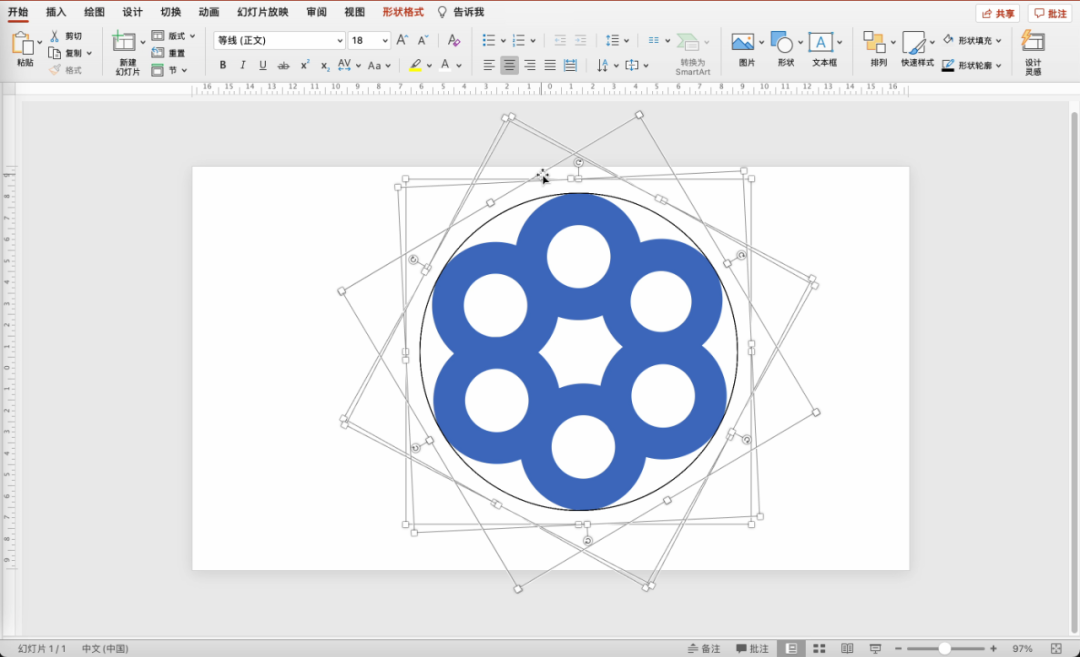Toggle the Notes (备注) pane in status bar
Image resolution: width=1080 pixels, height=657 pixels.
(x=703, y=648)
